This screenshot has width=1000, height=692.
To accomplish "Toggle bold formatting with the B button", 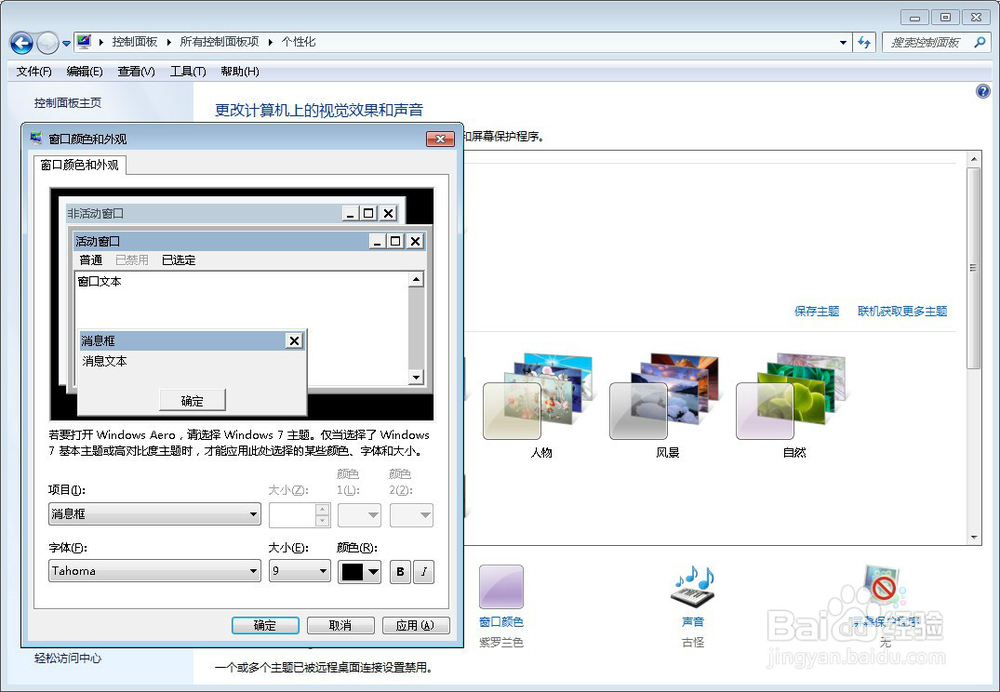I will pyautogui.click(x=399, y=571).
